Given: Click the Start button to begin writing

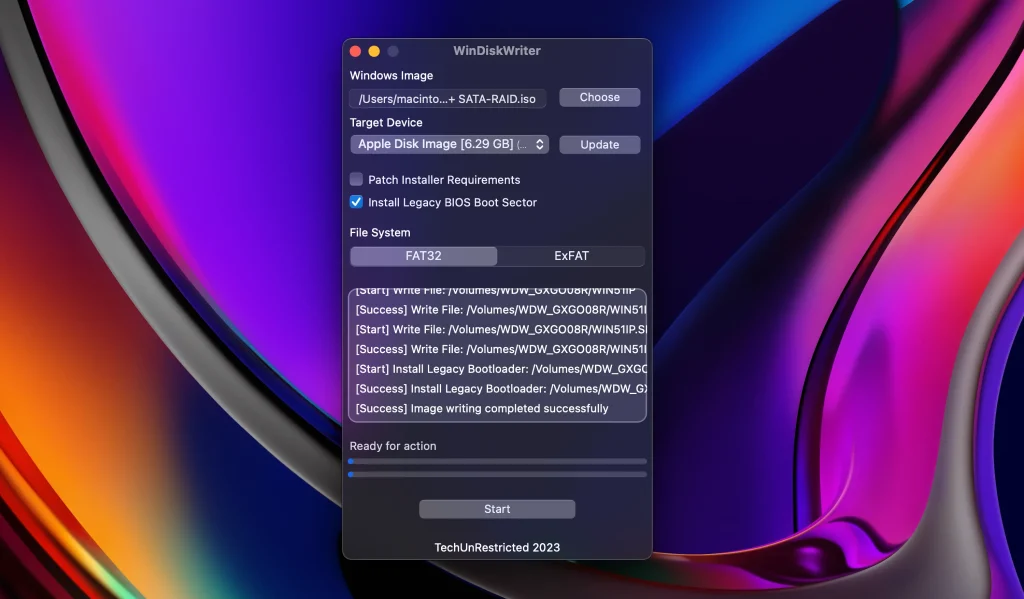Looking at the screenshot, I should tap(496, 508).
